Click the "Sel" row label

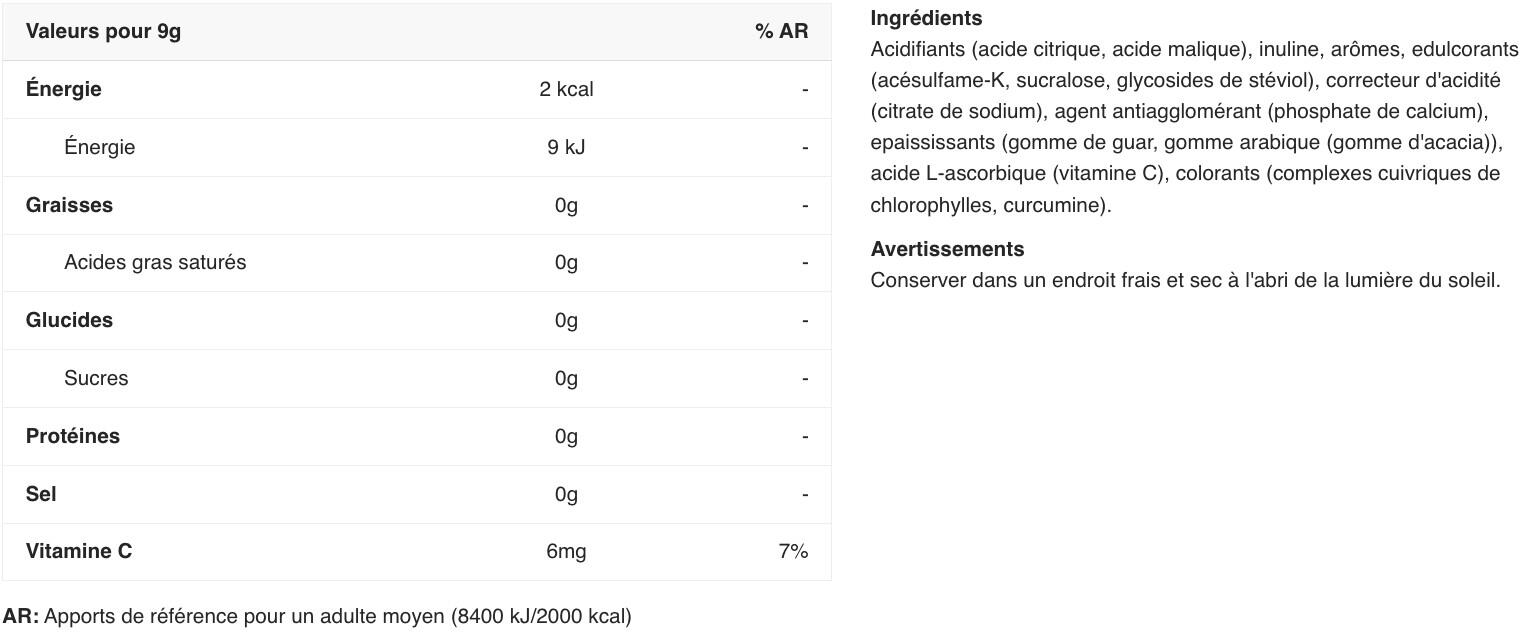click(41, 494)
